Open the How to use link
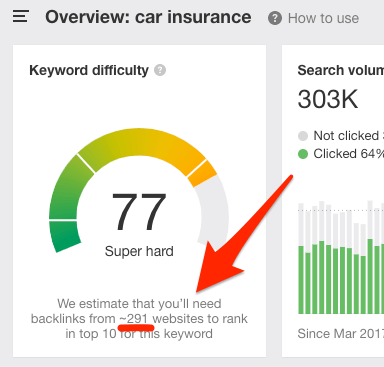Image resolution: width=384 pixels, height=367 pixels. click(323, 18)
